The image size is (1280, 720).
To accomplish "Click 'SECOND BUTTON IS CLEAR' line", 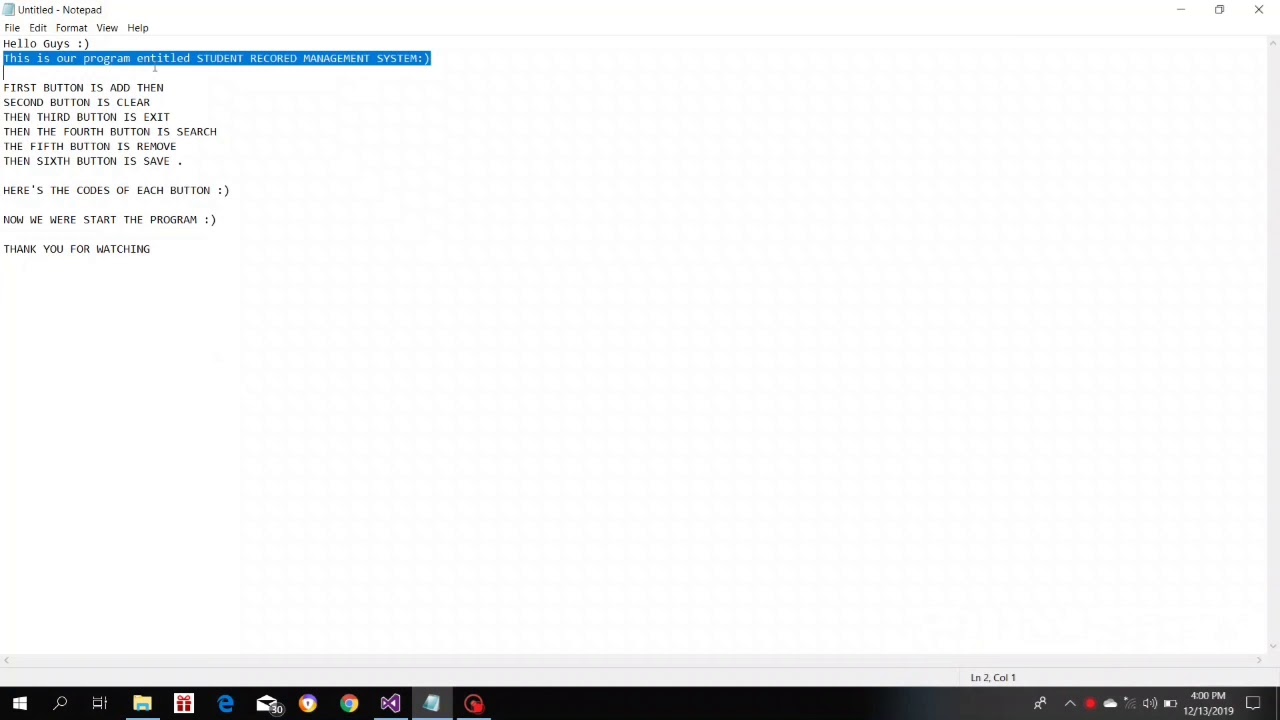I will tap(76, 102).
